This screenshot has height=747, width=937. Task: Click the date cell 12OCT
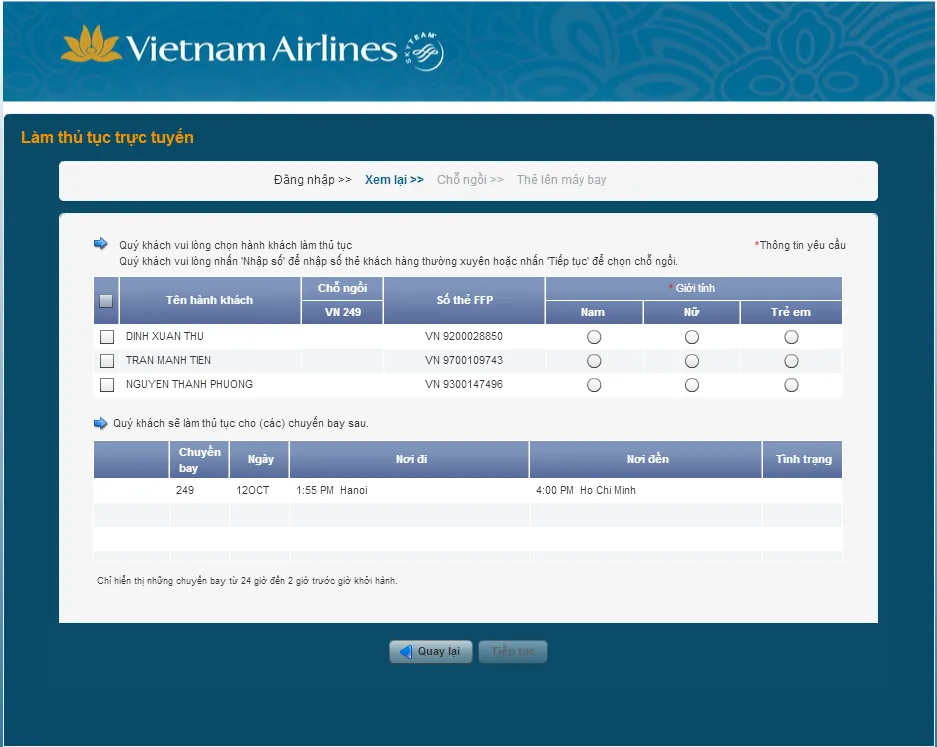pos(253,490)
